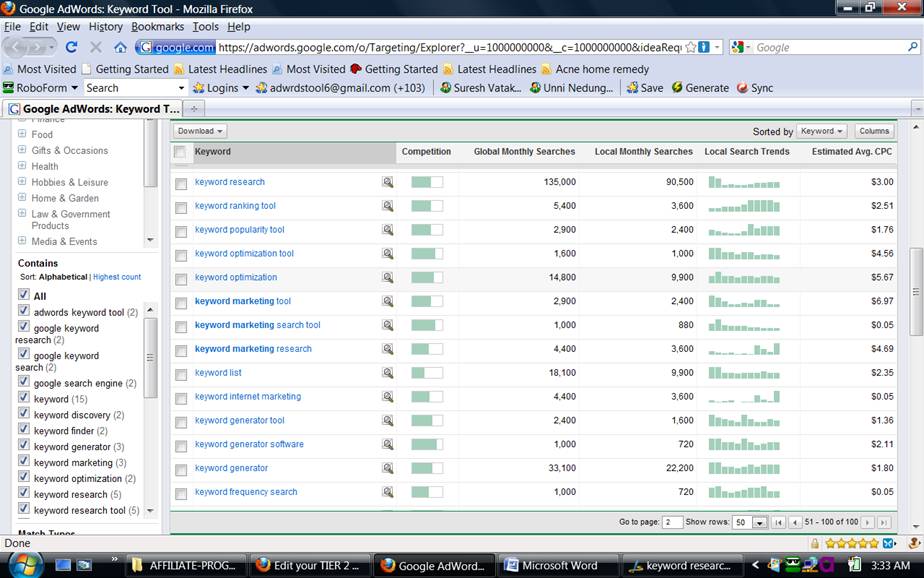Check the box for keyword optimization row
The height and width of the screenshot is (578, 924).
coord(181,279)
